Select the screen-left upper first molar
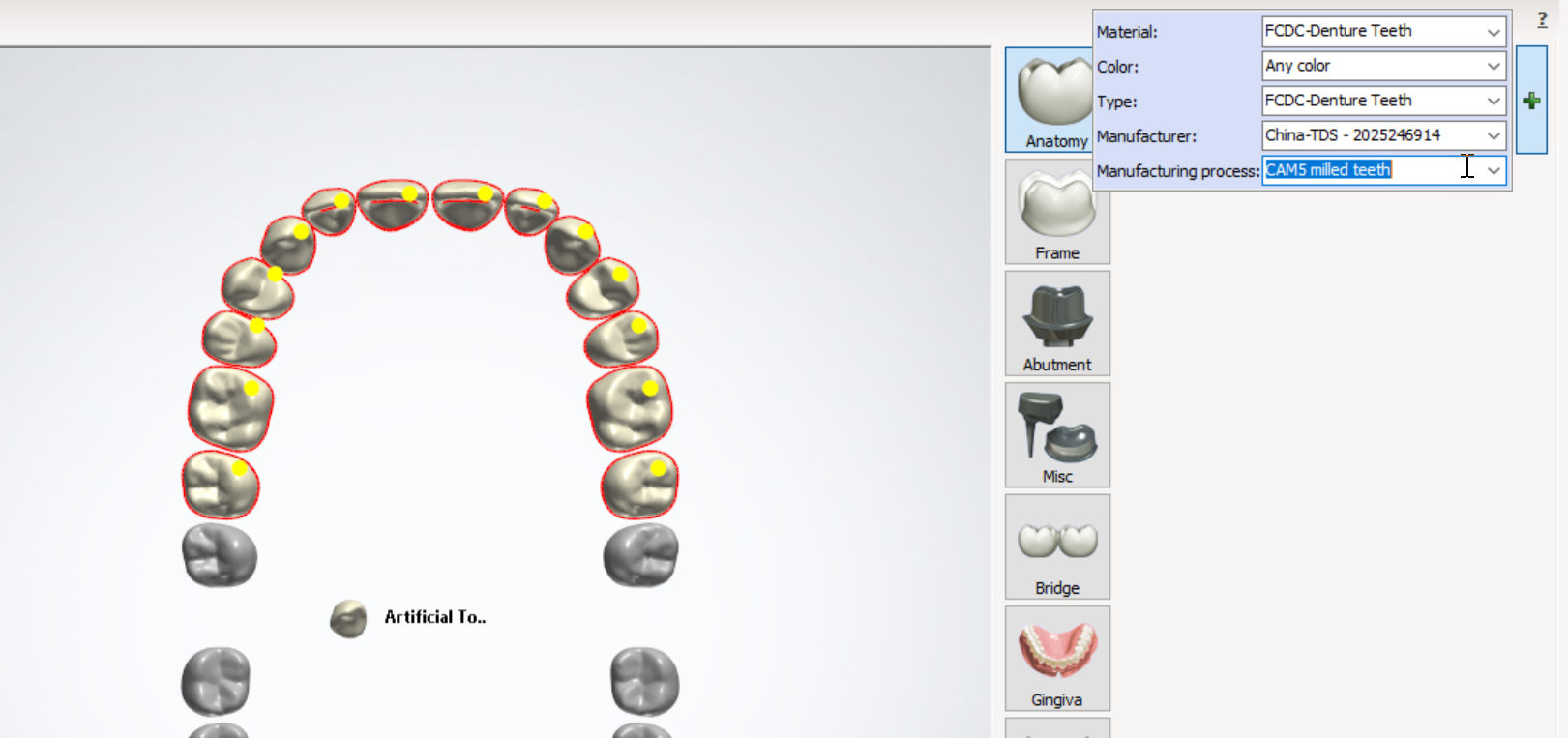 tap(230, 408)
